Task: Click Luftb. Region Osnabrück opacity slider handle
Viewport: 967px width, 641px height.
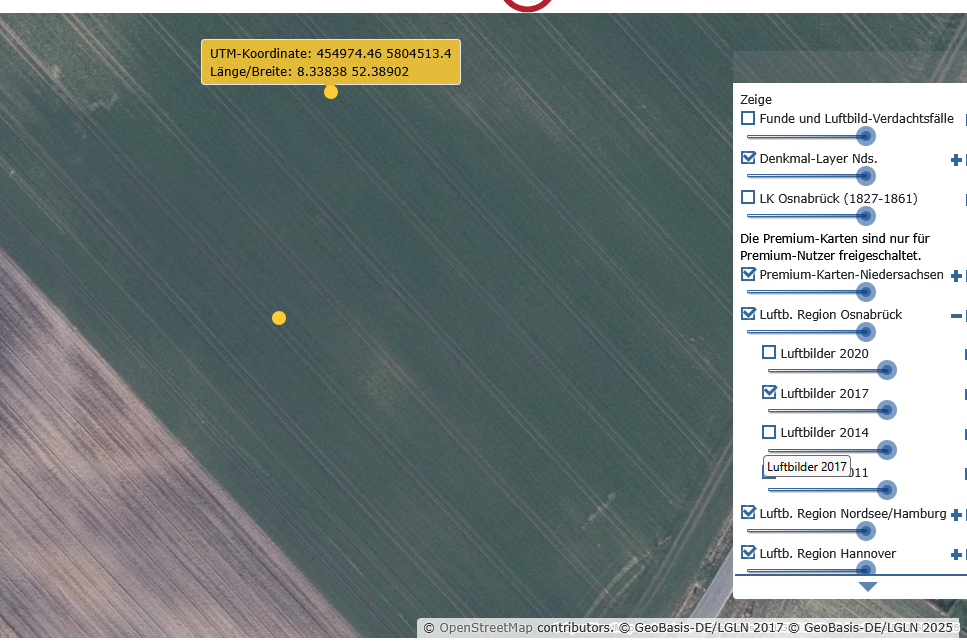Action: click(865, 331)
